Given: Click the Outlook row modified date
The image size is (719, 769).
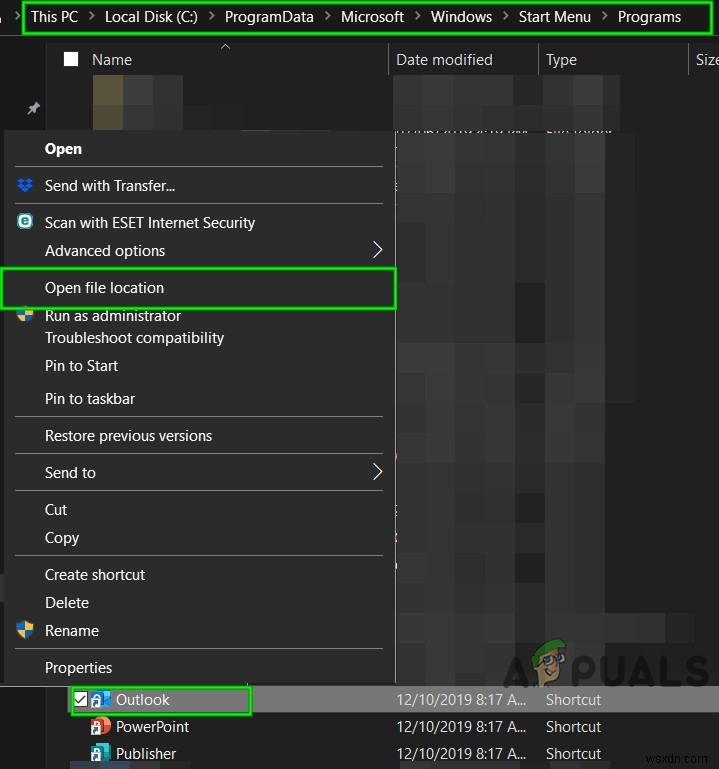Looking at the screenshot, I should (461, 699).
